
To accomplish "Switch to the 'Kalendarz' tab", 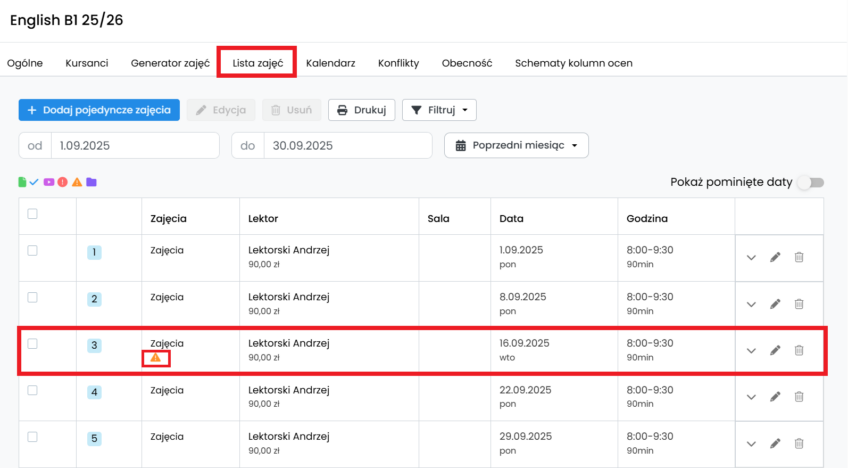I will pyautogui.click(x=330, y=63).
